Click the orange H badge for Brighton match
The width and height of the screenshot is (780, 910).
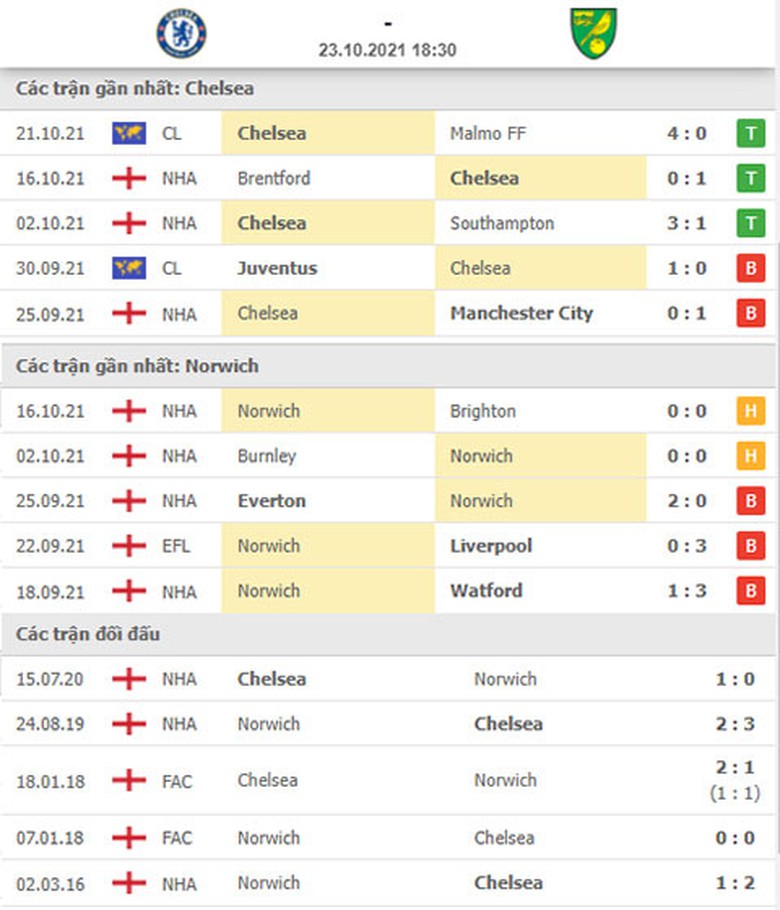(750, 411)
